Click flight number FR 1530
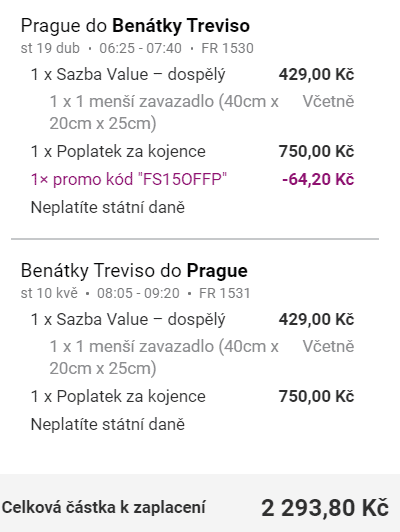Image resolution: width=400 pixels, height=532 pixels. (227, 48)
